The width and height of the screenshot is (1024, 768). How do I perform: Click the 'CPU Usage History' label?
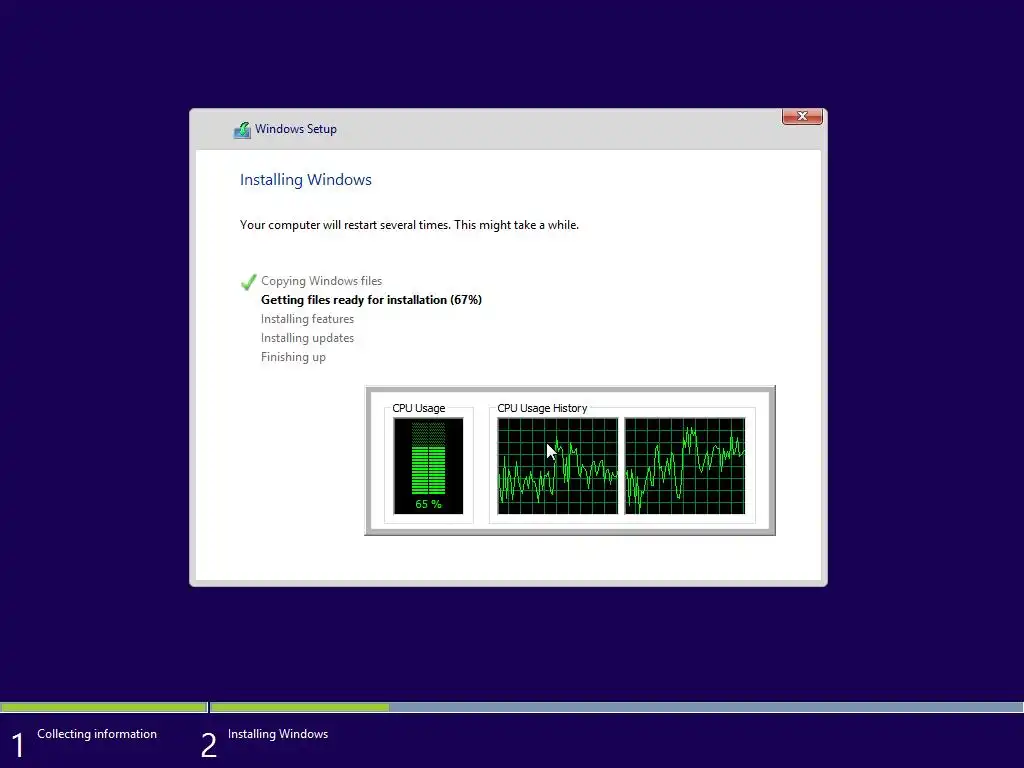pos(542,408)
